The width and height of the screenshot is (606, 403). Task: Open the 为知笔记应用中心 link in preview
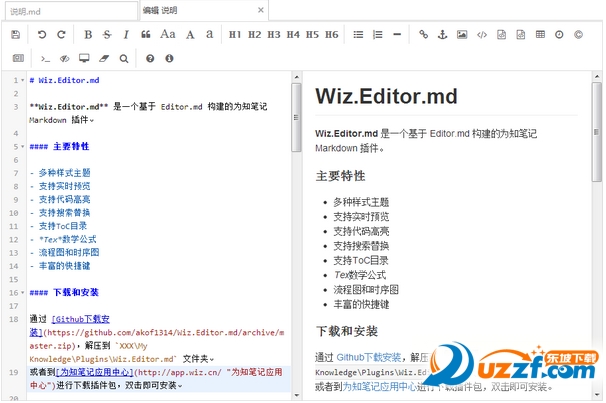[x=380, y=386]
